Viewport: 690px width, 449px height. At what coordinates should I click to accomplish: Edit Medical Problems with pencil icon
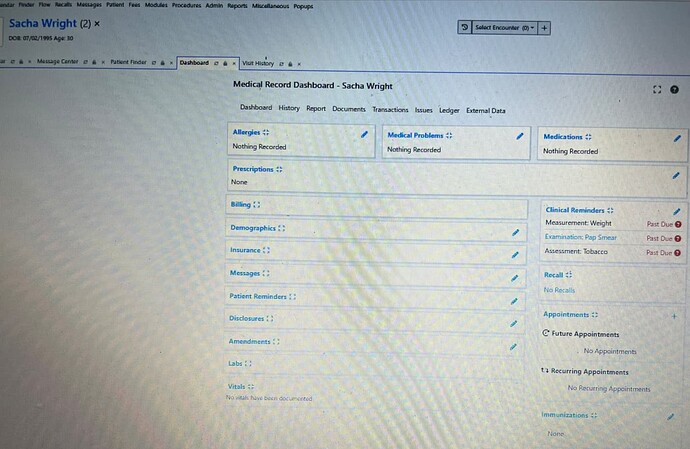pyautogui.click(x=520, y=136)
